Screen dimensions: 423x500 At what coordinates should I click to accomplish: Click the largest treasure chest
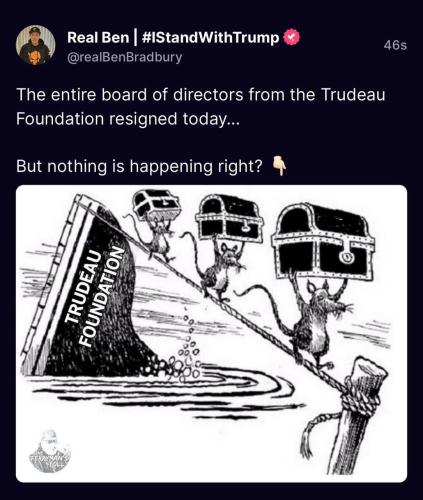coord(323,242)
